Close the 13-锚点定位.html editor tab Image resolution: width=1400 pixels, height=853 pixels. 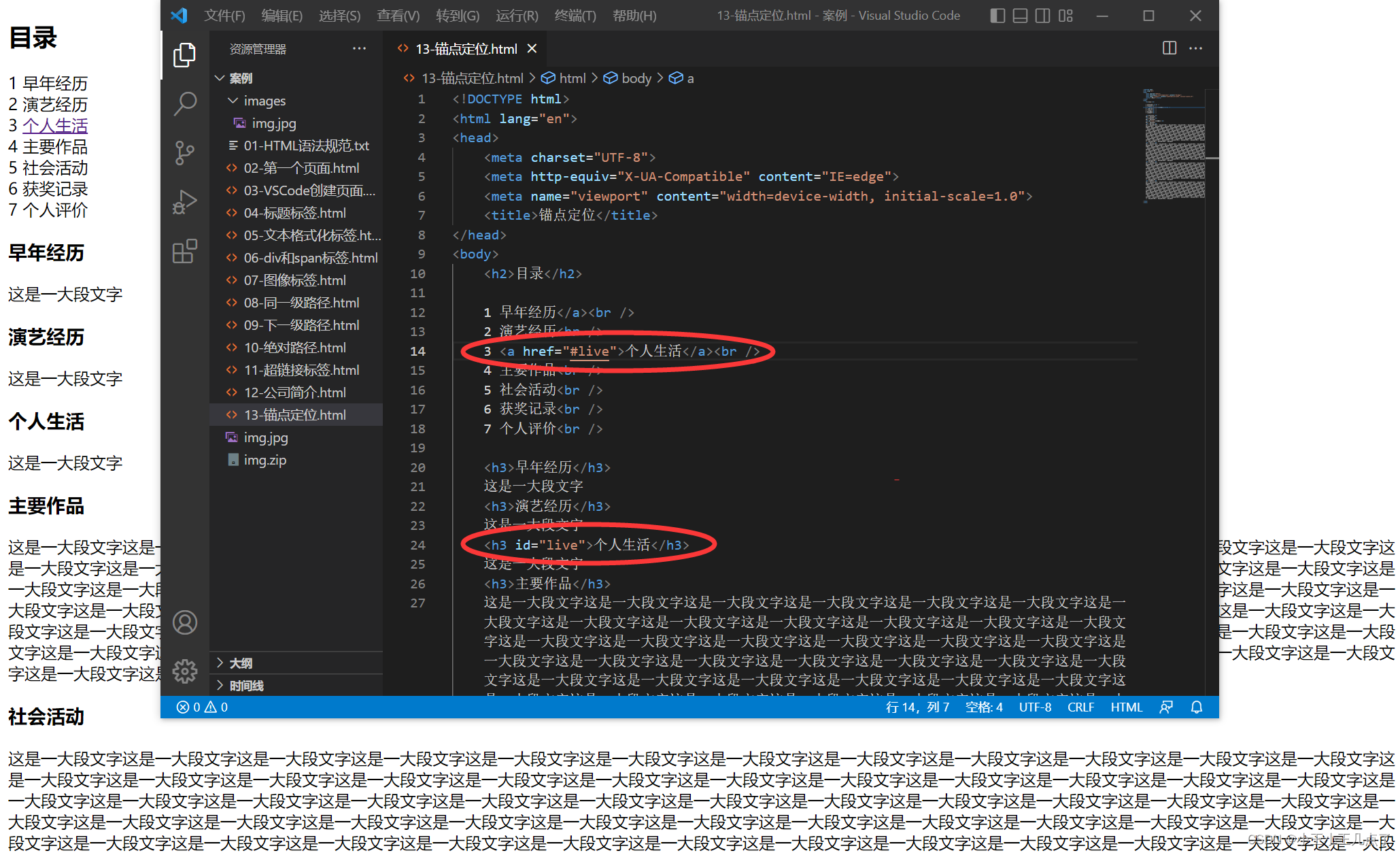pos(532,48)
